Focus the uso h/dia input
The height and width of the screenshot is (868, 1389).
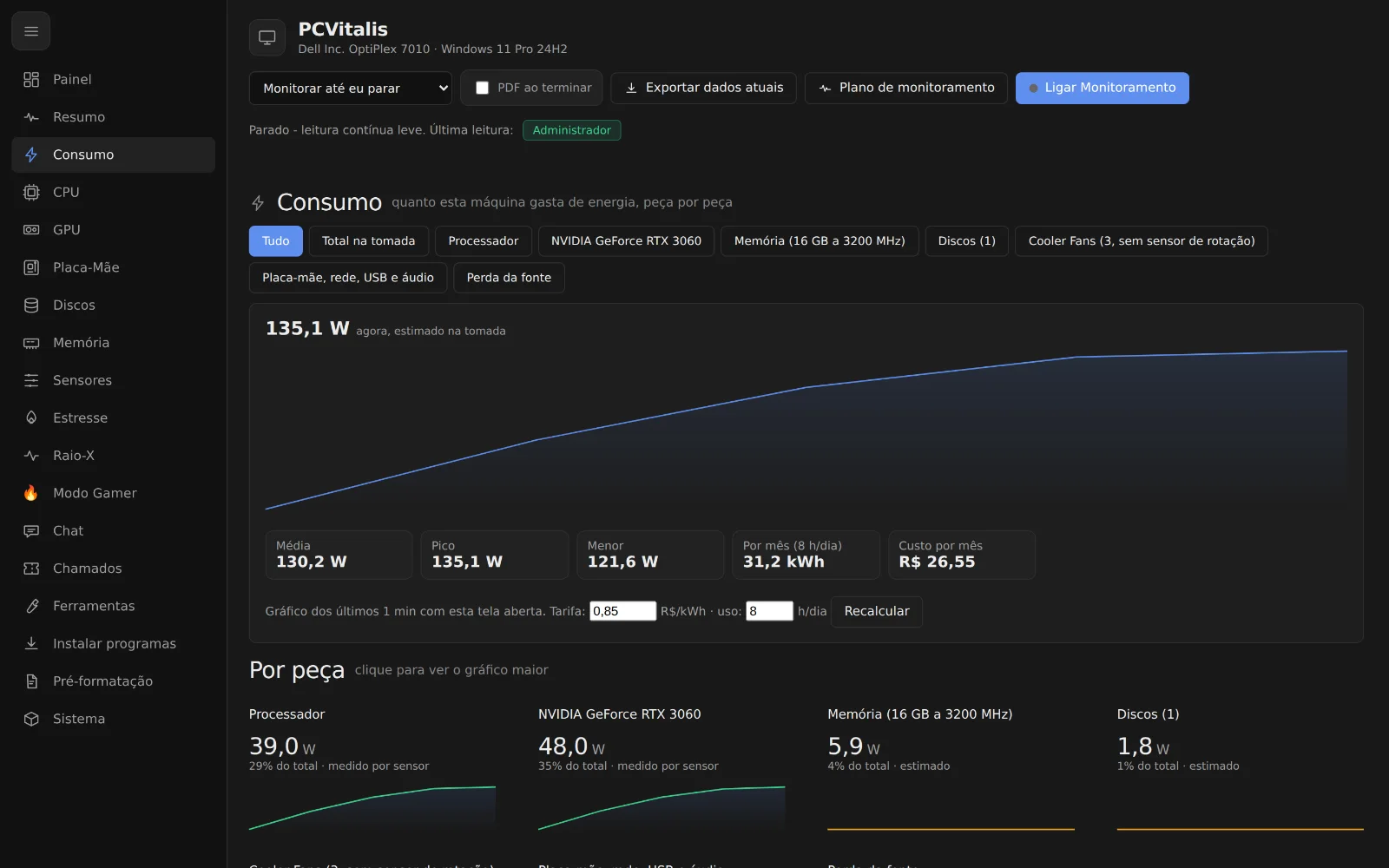click(x=770, y=611)
